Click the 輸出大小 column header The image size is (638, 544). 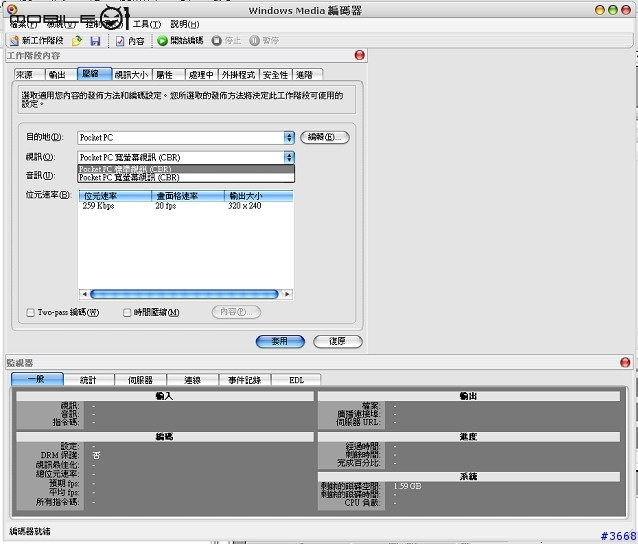258,196
